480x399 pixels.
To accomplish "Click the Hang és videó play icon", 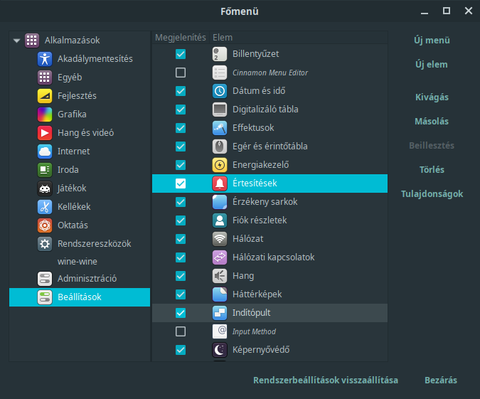I will point(45,133).
